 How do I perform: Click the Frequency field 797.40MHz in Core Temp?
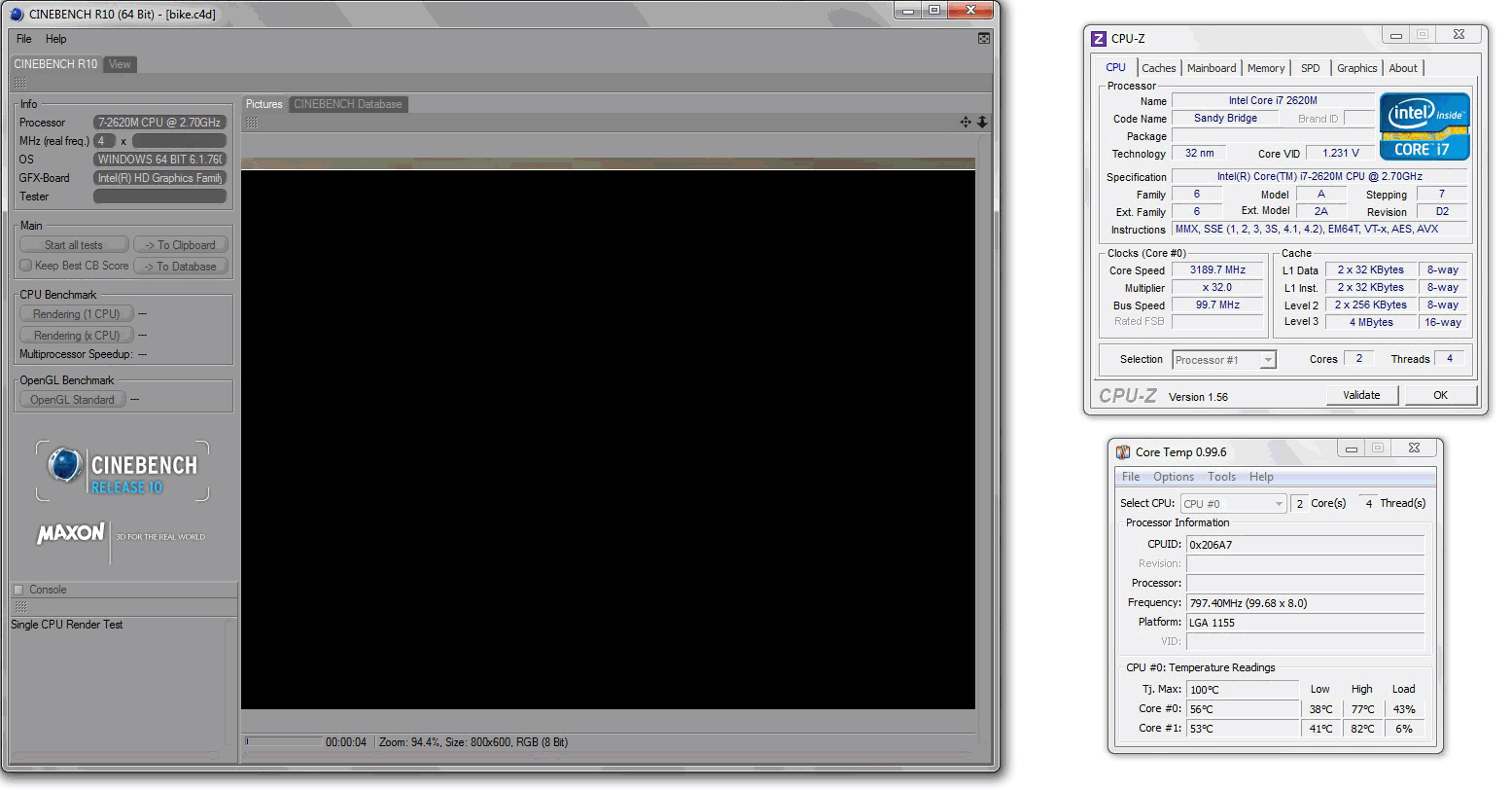click(1305, 603)
